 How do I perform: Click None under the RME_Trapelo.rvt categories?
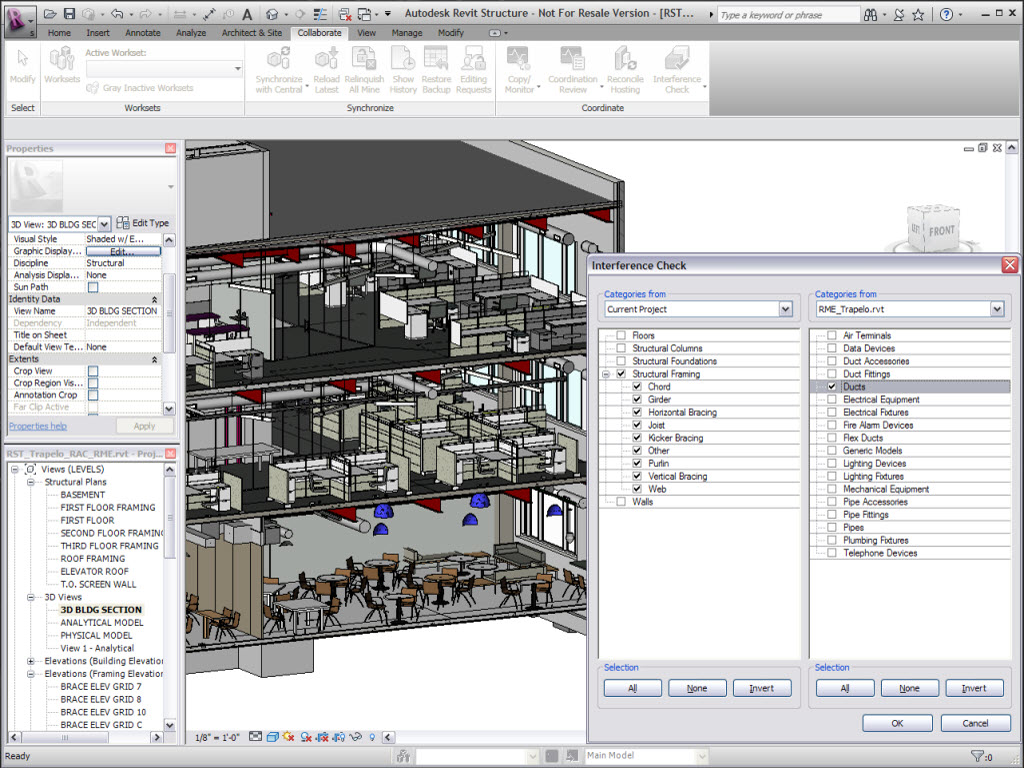[909, 688]
